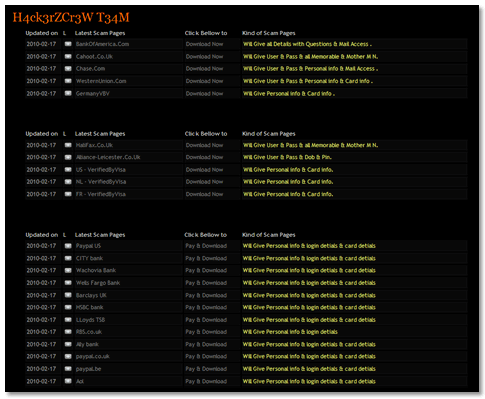Click envelope icon in Barclays UK row

68,295
